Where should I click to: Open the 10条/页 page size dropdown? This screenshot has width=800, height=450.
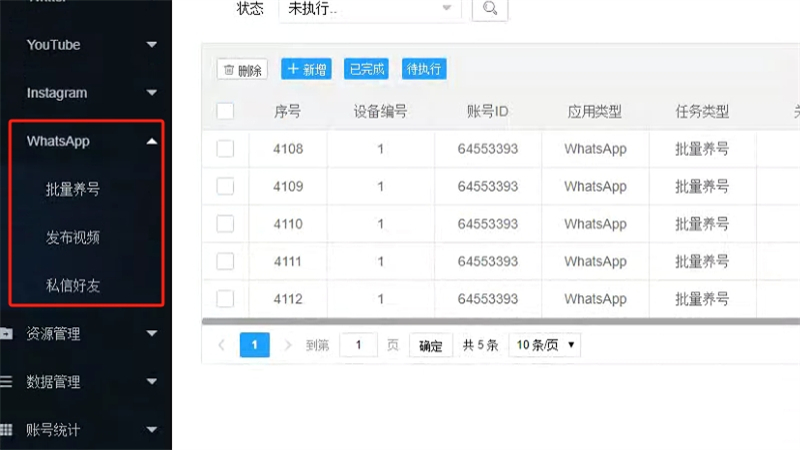(x=544, y=346)
